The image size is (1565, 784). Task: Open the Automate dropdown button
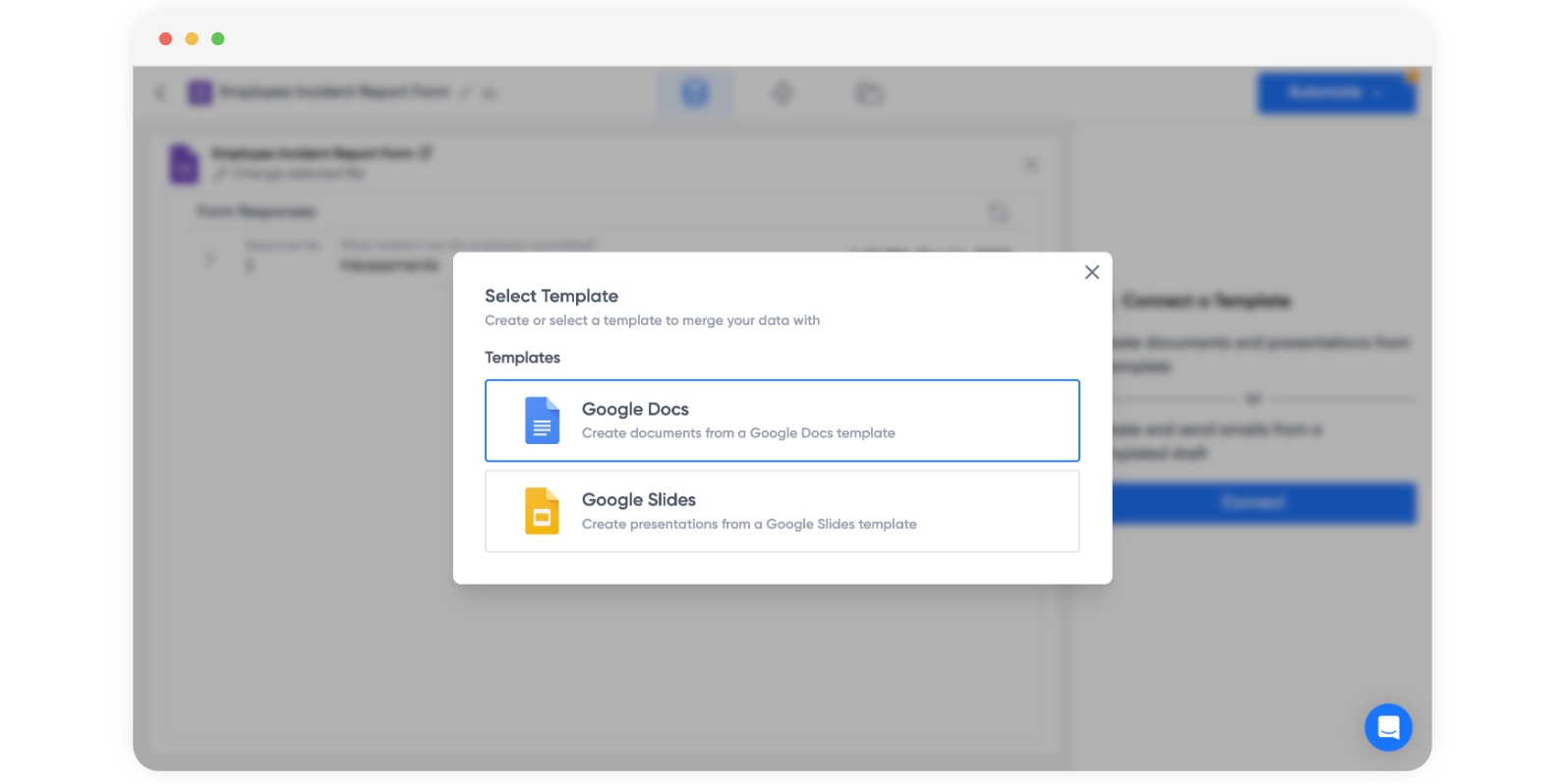(1336, 92)
